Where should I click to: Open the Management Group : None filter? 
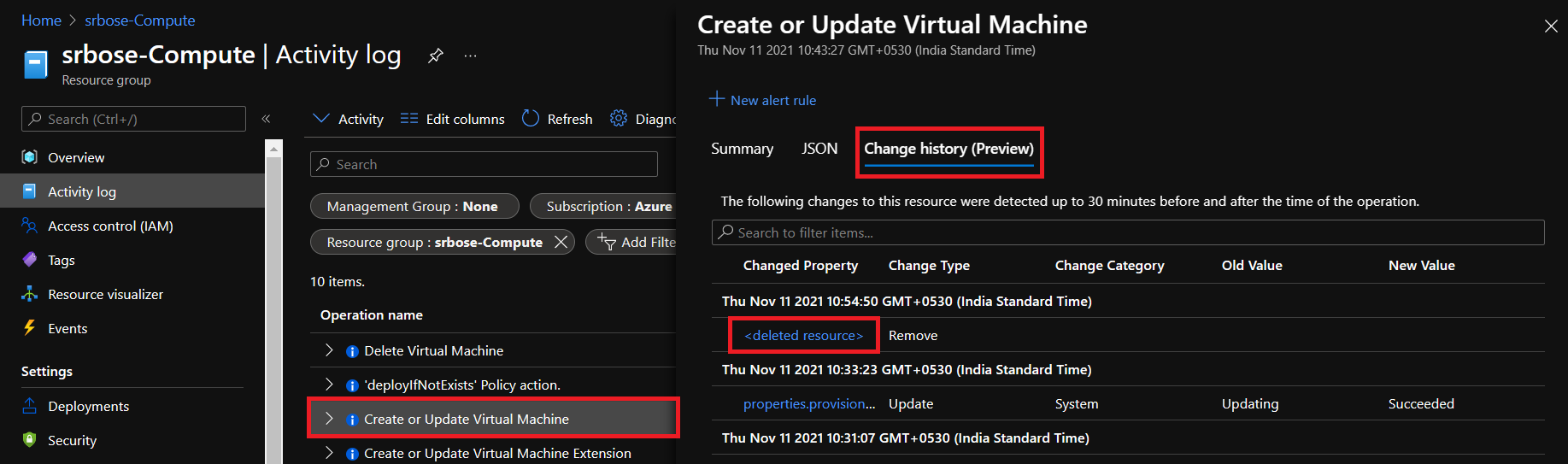pyautogui.click(x=414, y=206)
